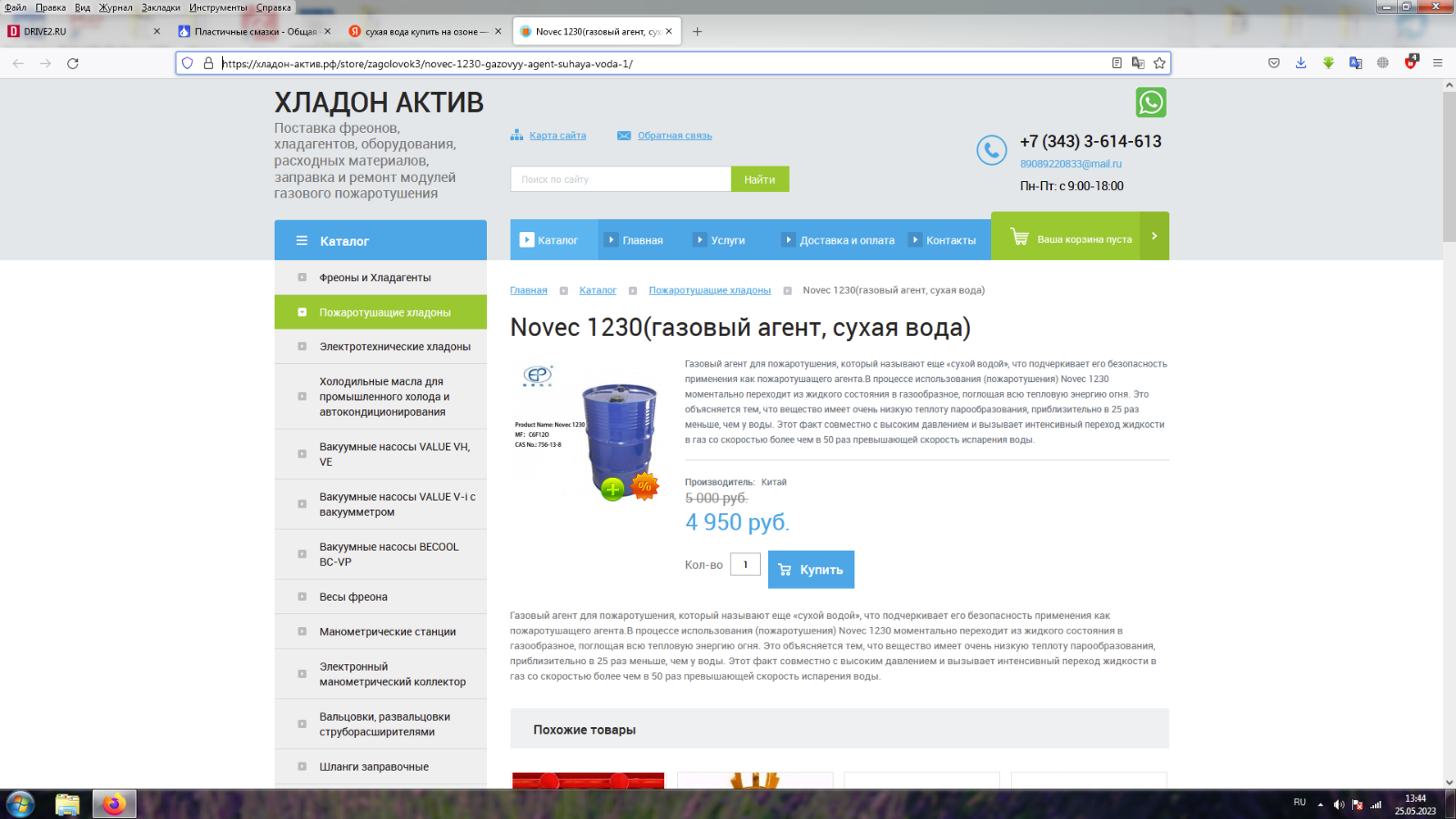The image size is (1456, 819).
Task: Expand cart panel with right chevron
Action: (x=1155, y=237)
